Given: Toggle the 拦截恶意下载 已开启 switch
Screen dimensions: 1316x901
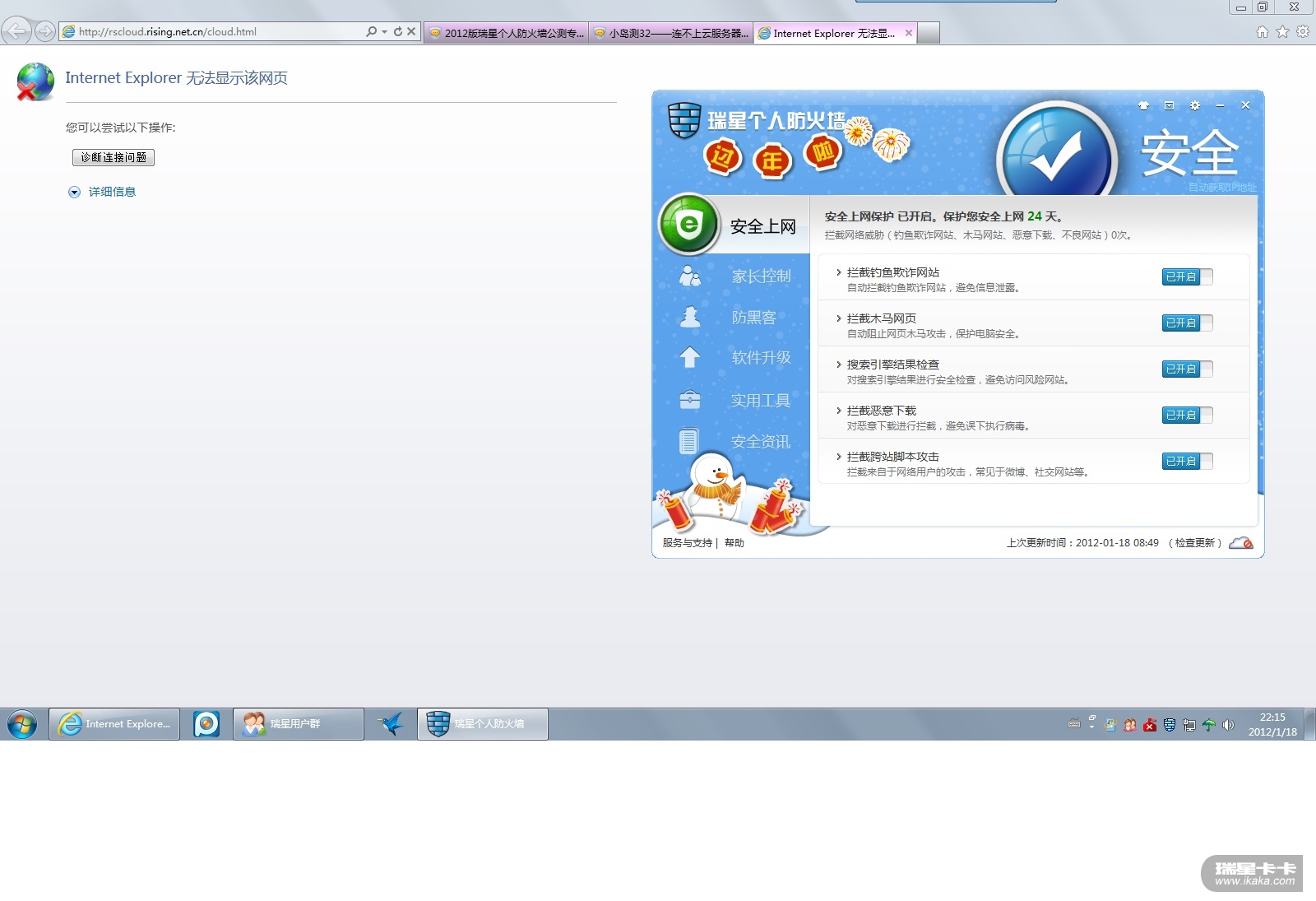Looking at the screenshot, I should point(1187,416).
